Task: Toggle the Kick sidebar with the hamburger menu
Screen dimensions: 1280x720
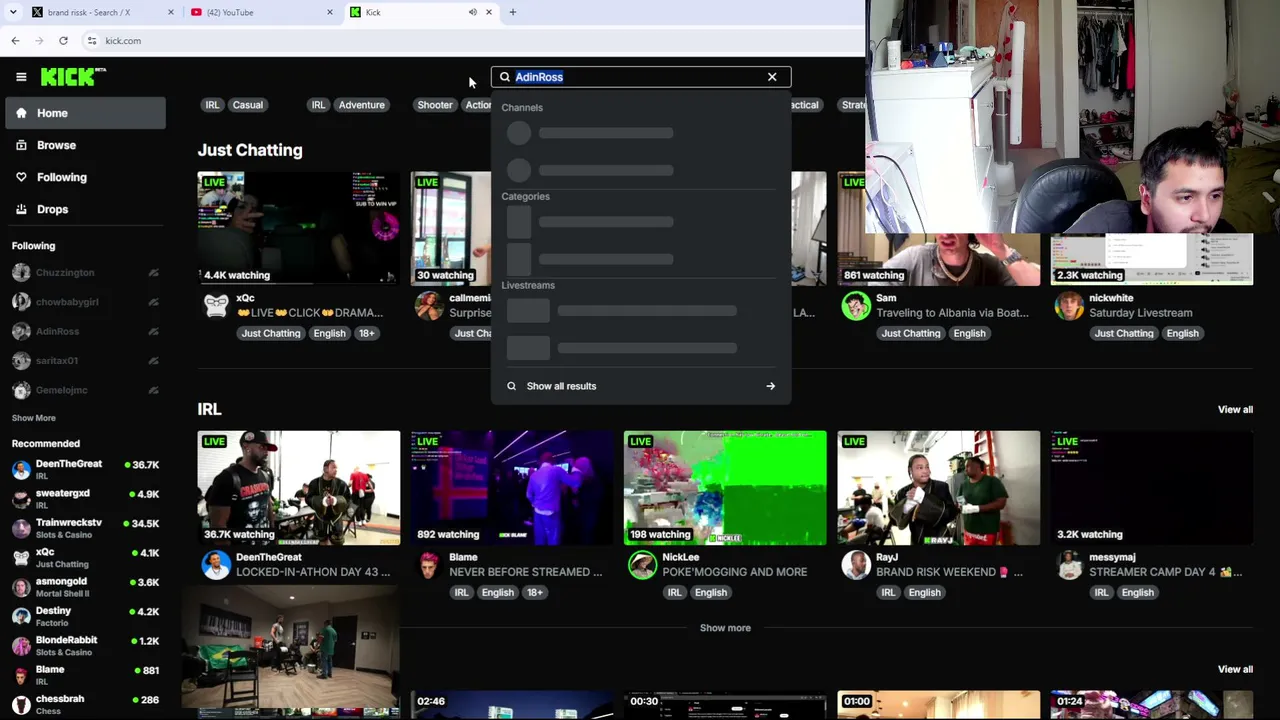Action: click(x=21, y=77)
